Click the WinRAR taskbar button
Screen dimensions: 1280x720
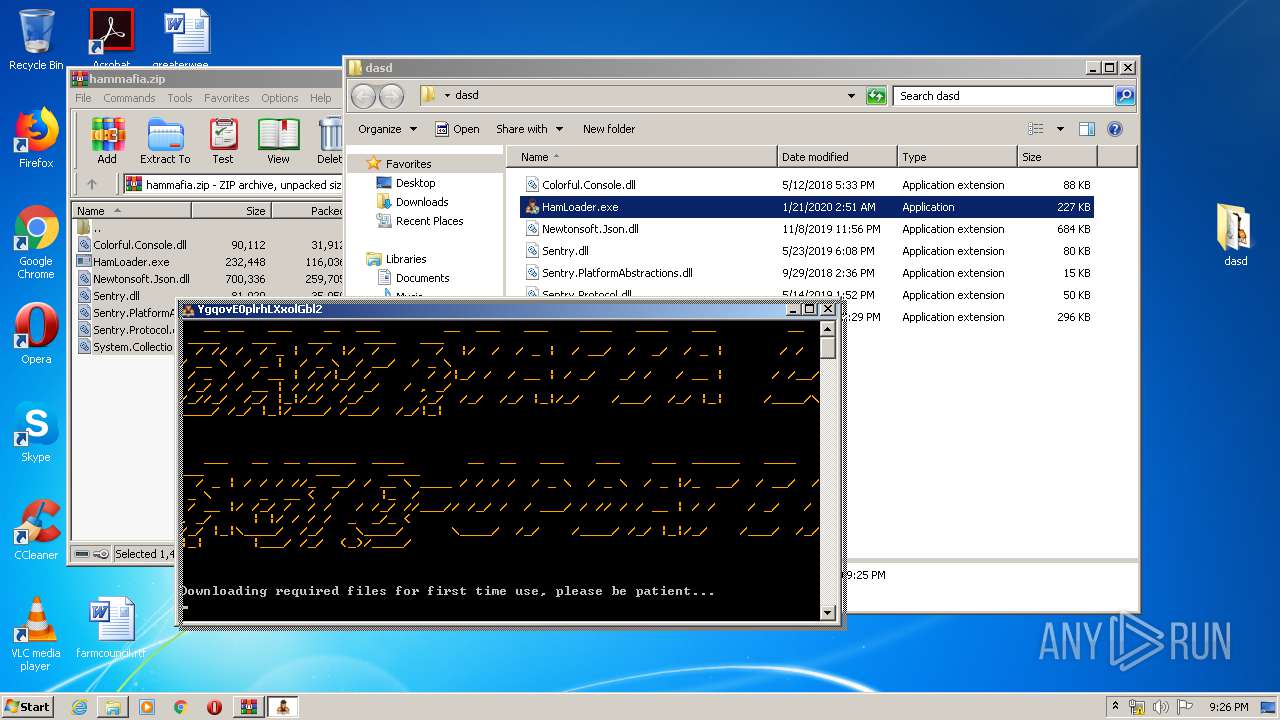point(248,707)
